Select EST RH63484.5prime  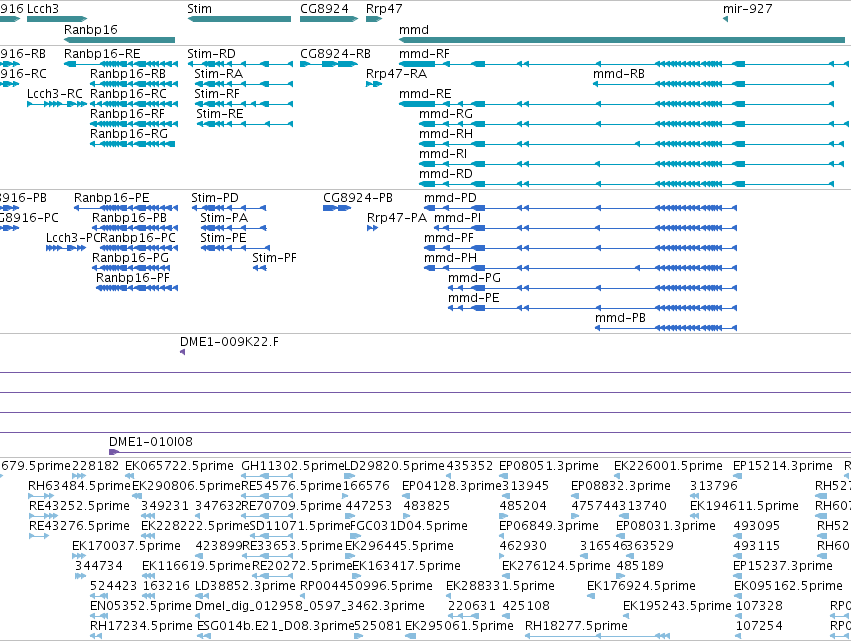[80, 486]
